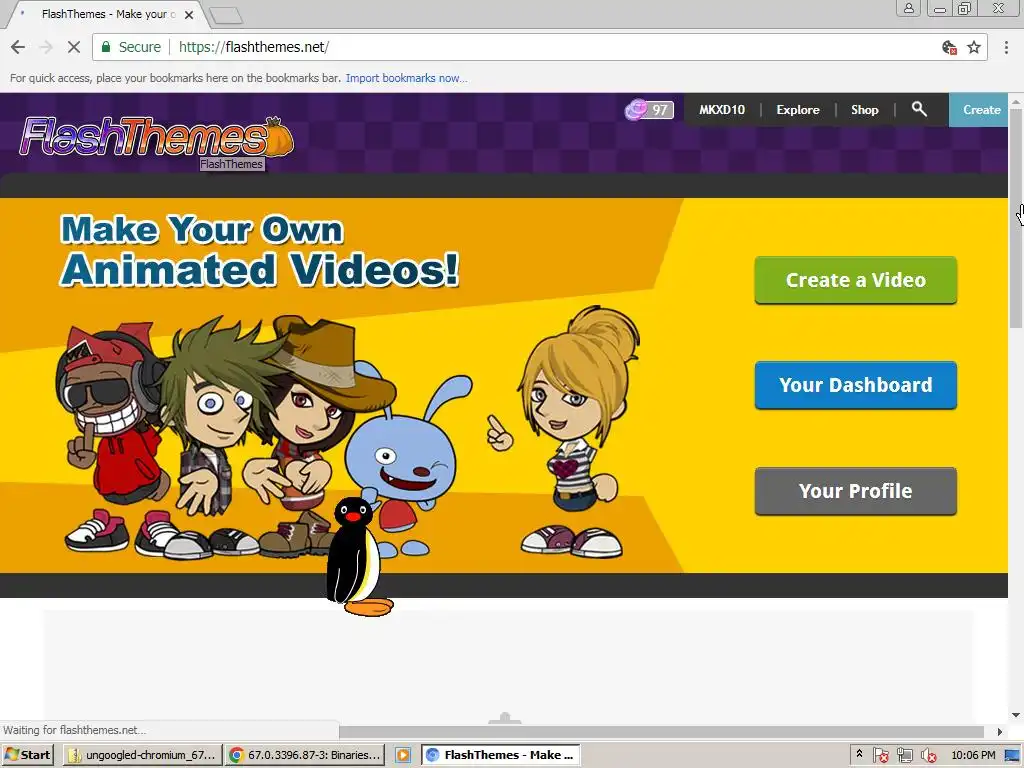Click the Your Dashboard button
The height and width of the screenshot is (768, 1024).
coord(856,385)
